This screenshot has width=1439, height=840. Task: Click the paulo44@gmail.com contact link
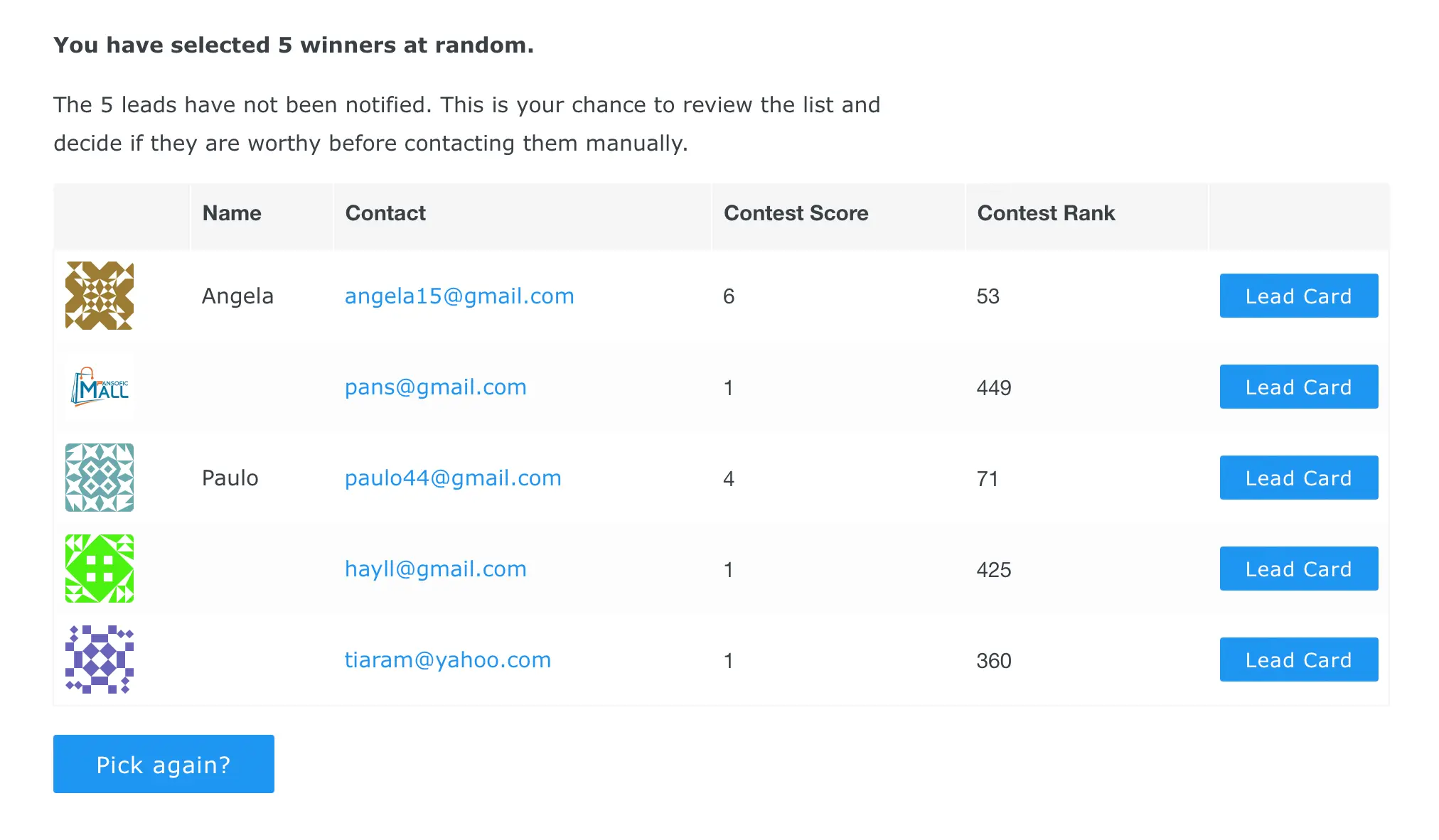(453, 478)
